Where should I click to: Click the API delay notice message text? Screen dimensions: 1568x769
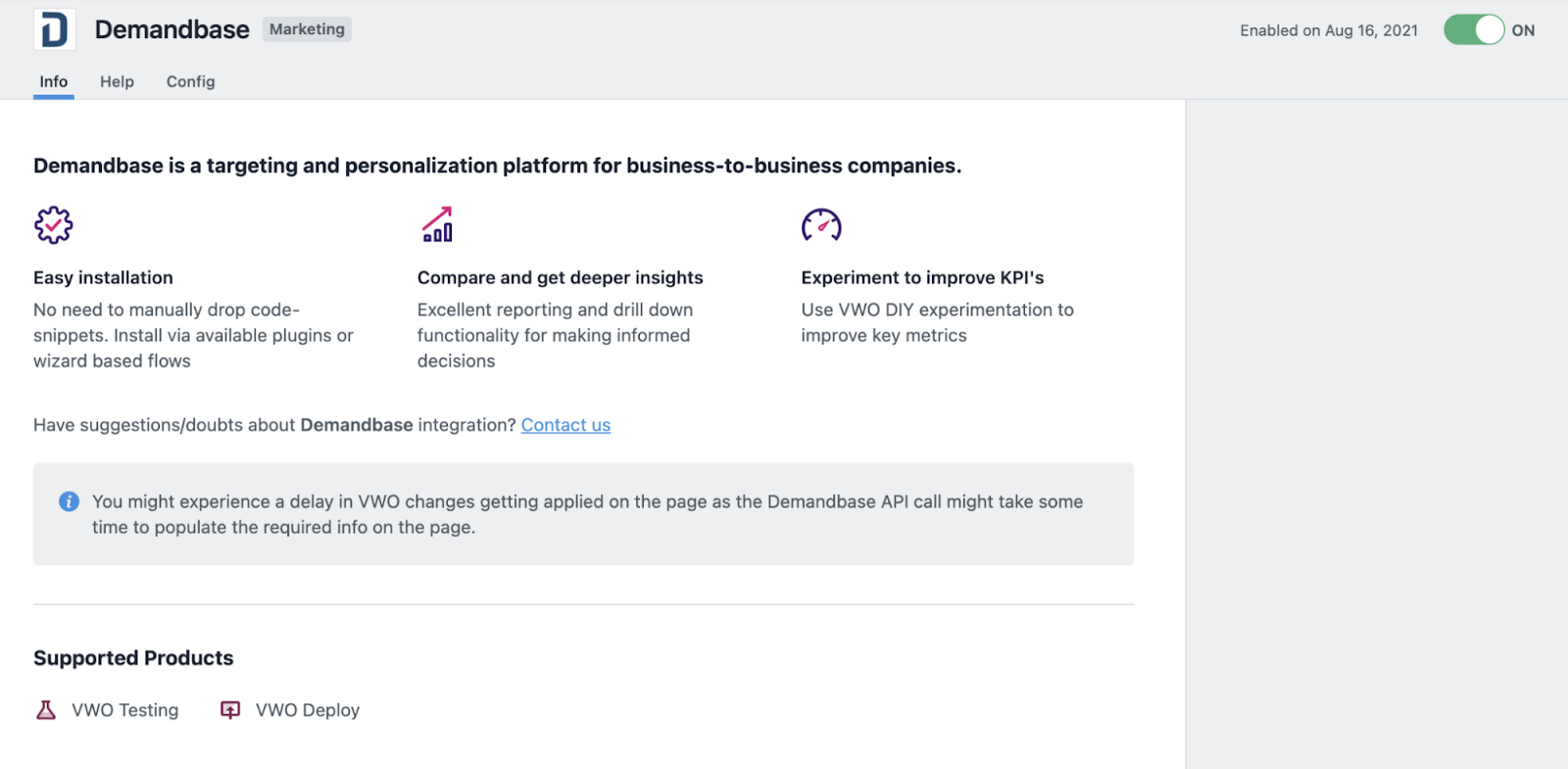(x=588, y=514)
